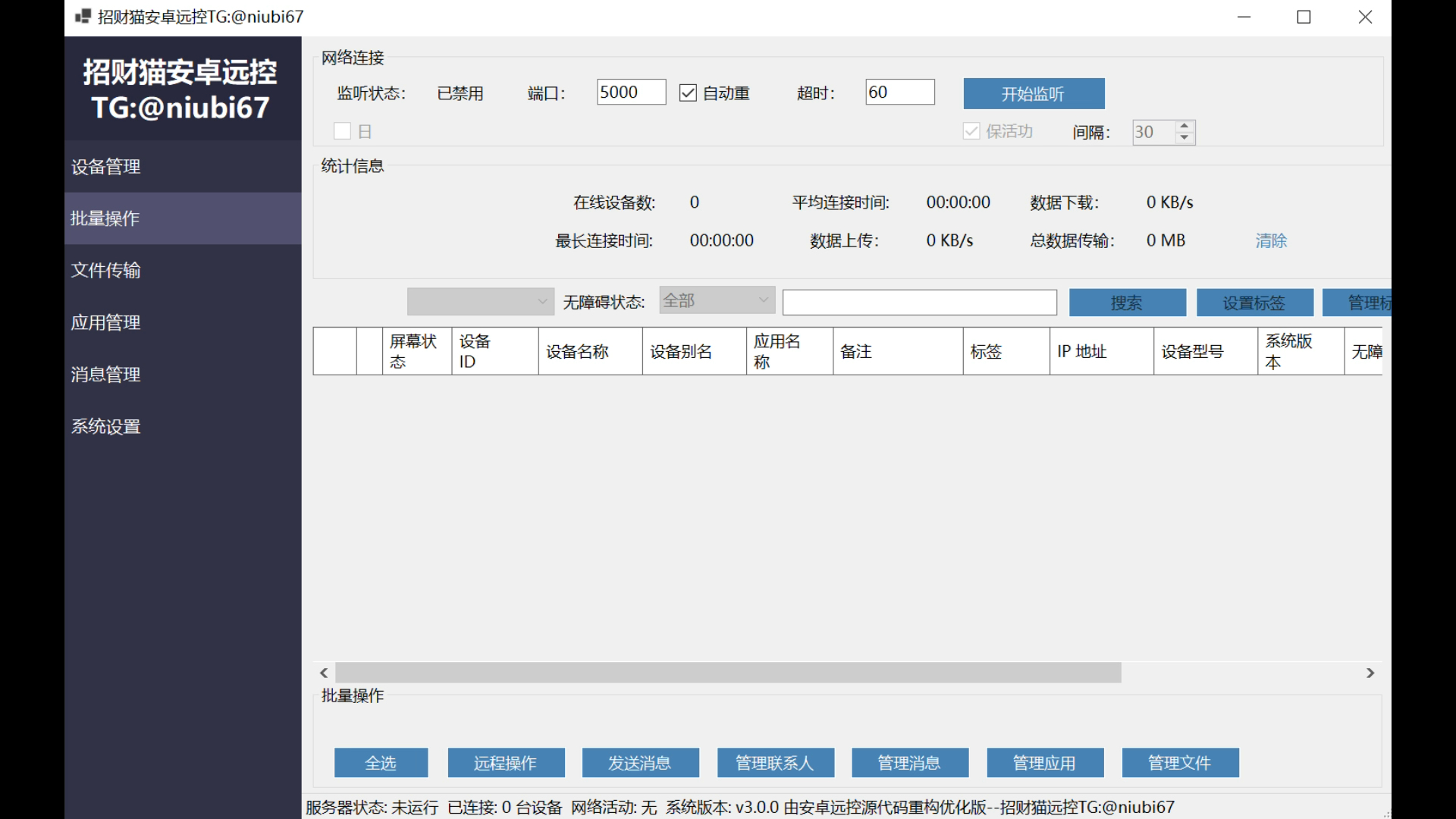Click the app icon in the title bar
The width and height of the screenshot is (1456, 819).
coord(83,16)
